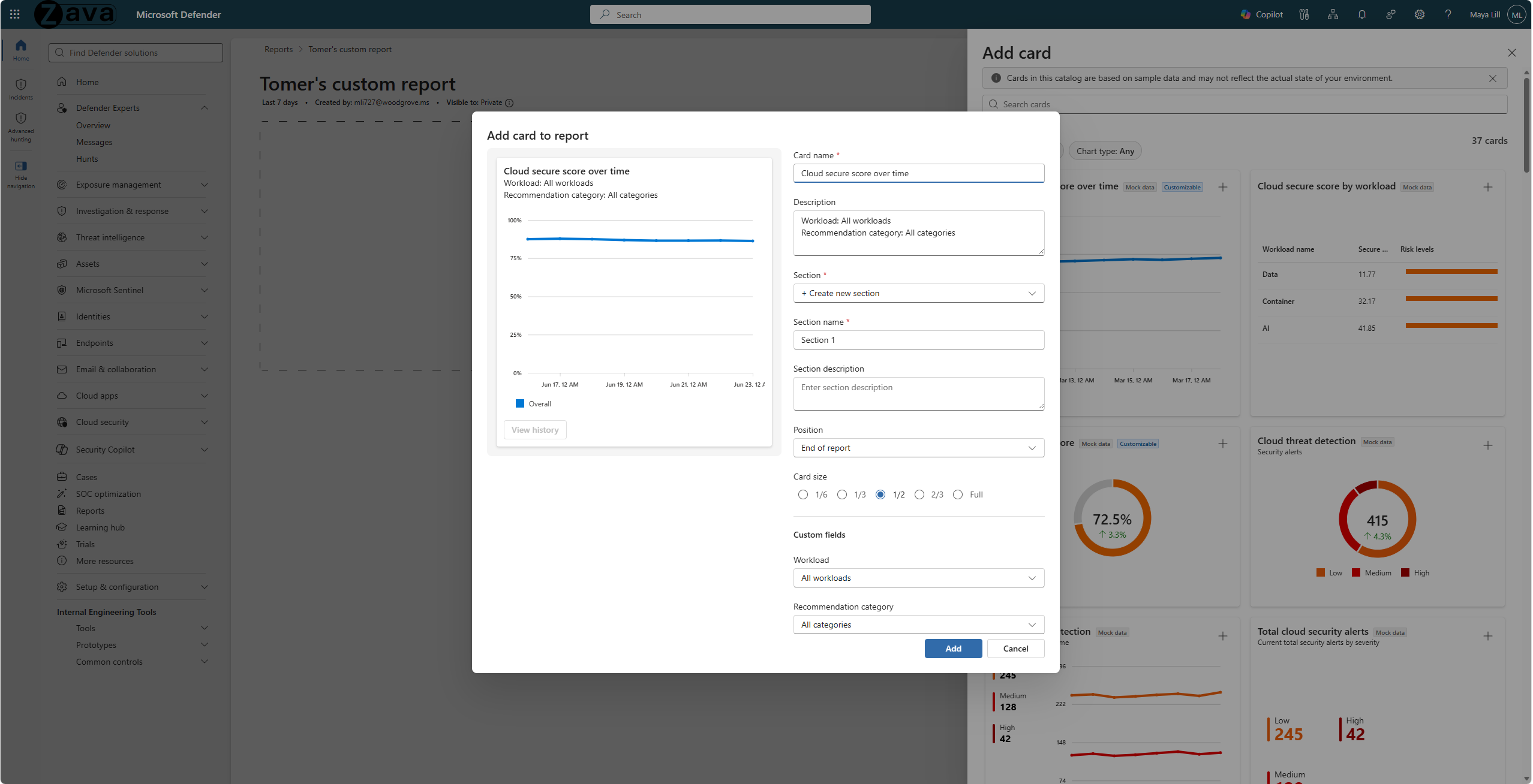
Task: Click the Section description text area
Action: coord(919,394)
